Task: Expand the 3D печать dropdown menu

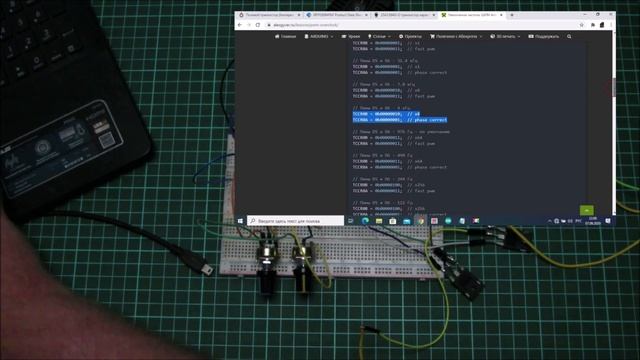Action: 505,36
